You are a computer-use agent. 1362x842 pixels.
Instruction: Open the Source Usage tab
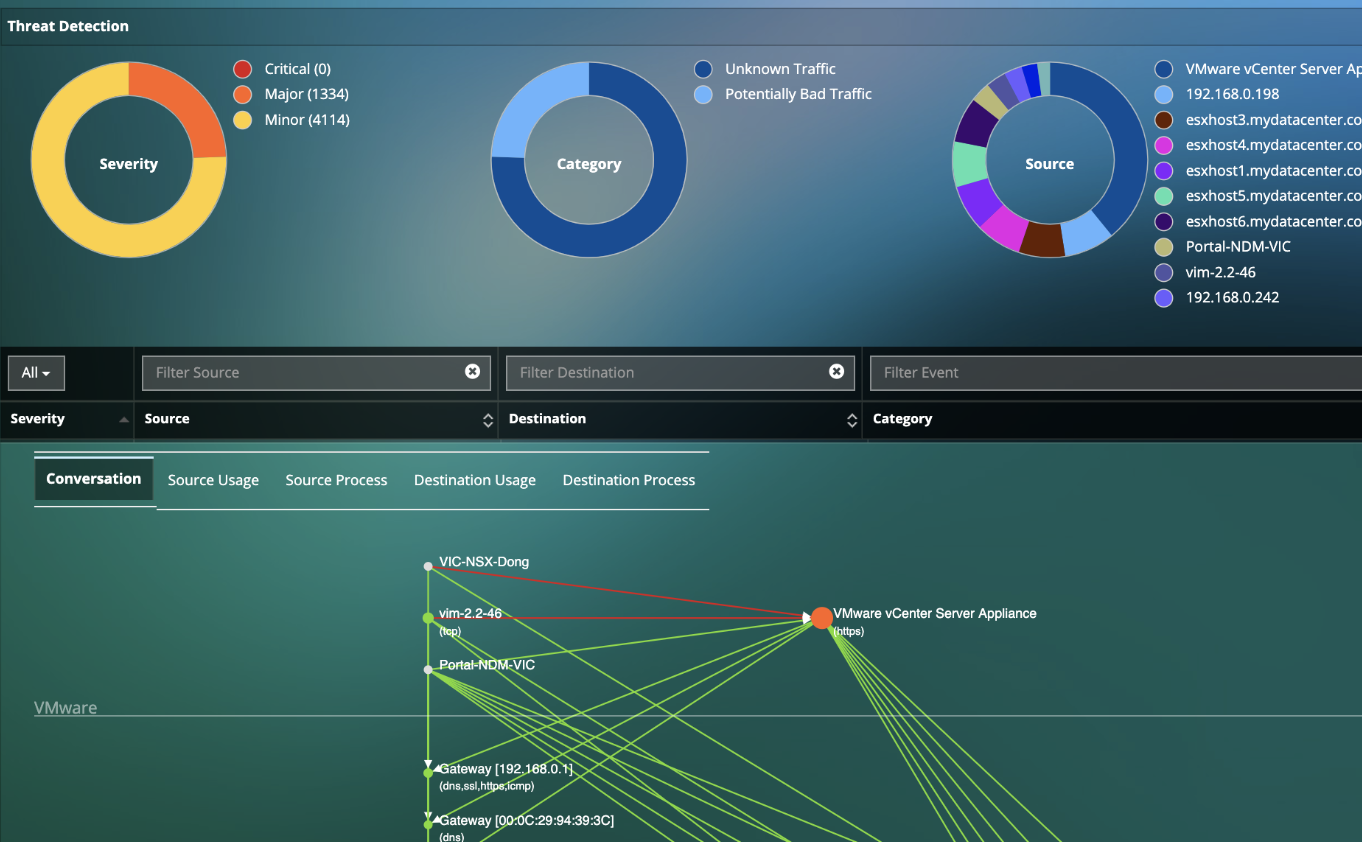(213, 480)
